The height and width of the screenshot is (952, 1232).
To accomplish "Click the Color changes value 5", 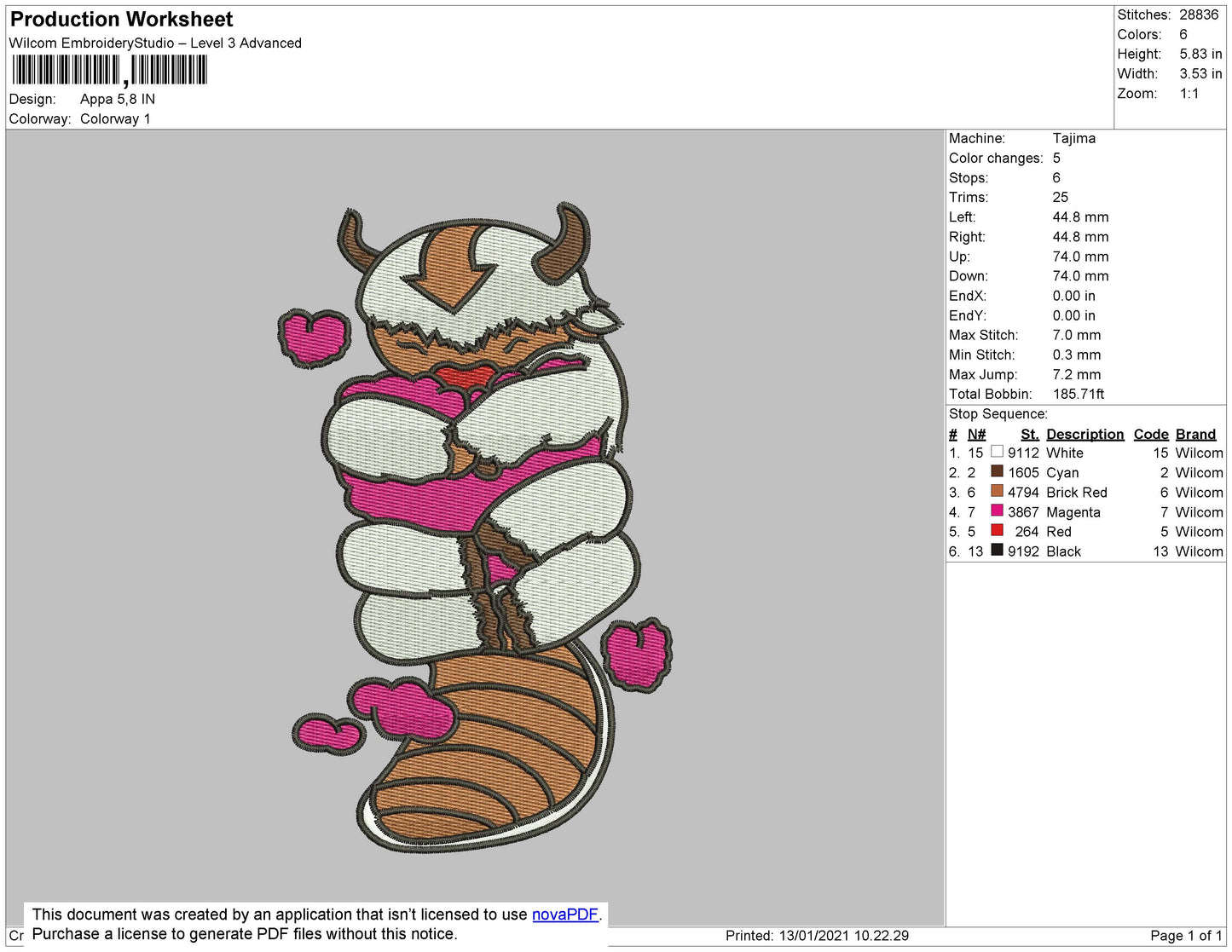I will (x=1056, y=158).
